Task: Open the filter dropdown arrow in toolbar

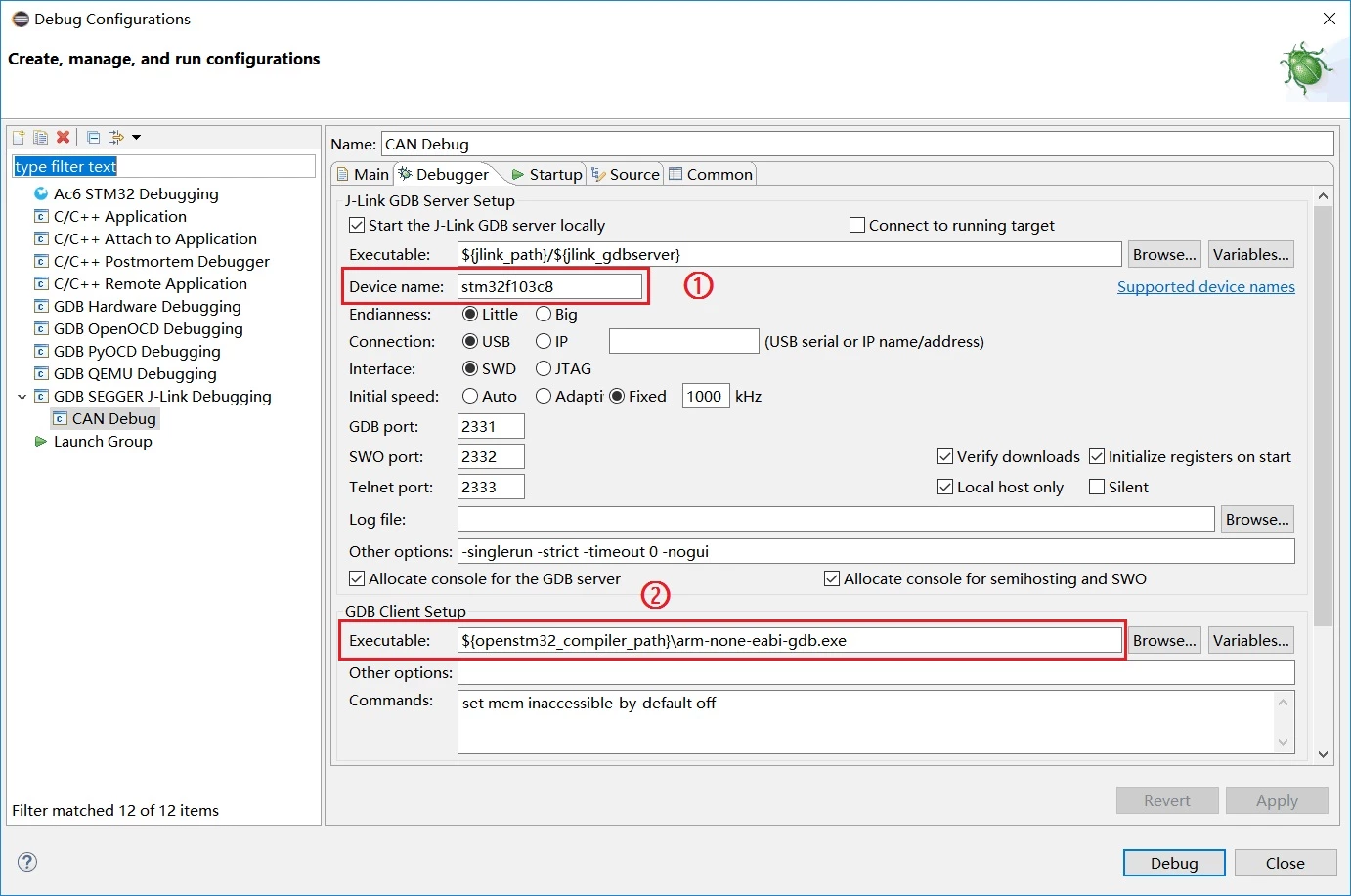Action: tap(137, 137)
